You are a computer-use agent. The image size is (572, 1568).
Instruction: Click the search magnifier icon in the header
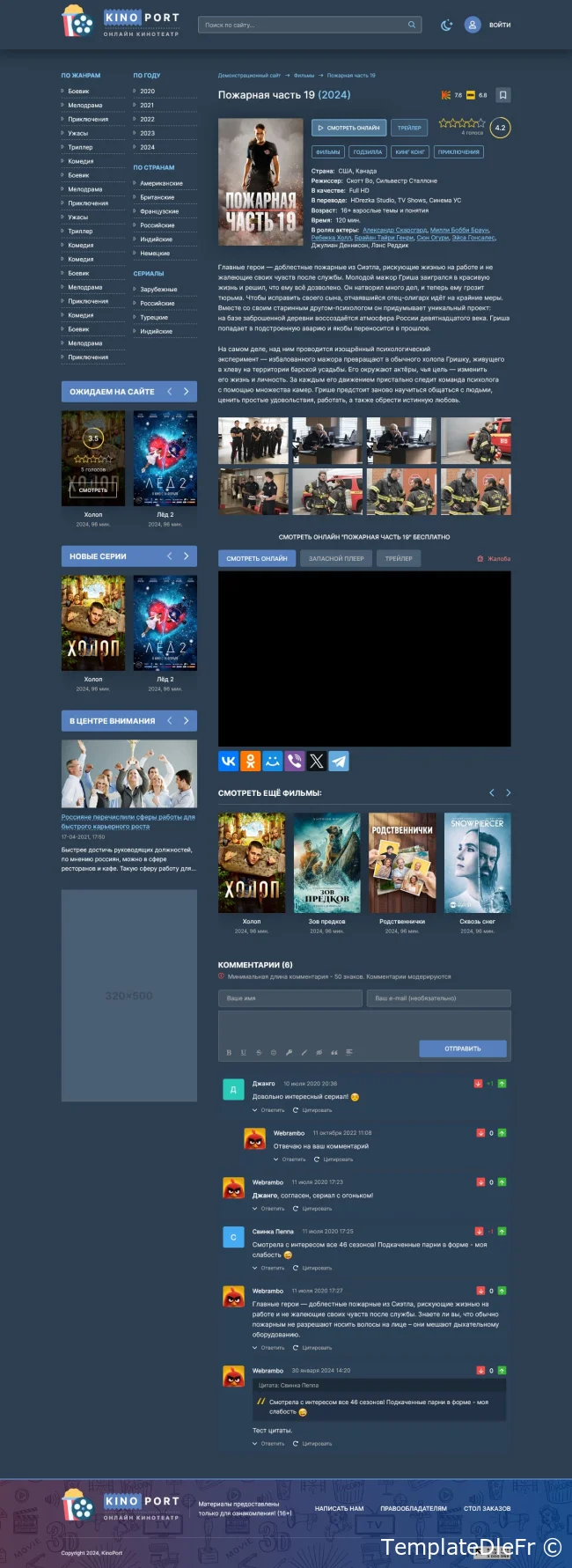(411, 25)
